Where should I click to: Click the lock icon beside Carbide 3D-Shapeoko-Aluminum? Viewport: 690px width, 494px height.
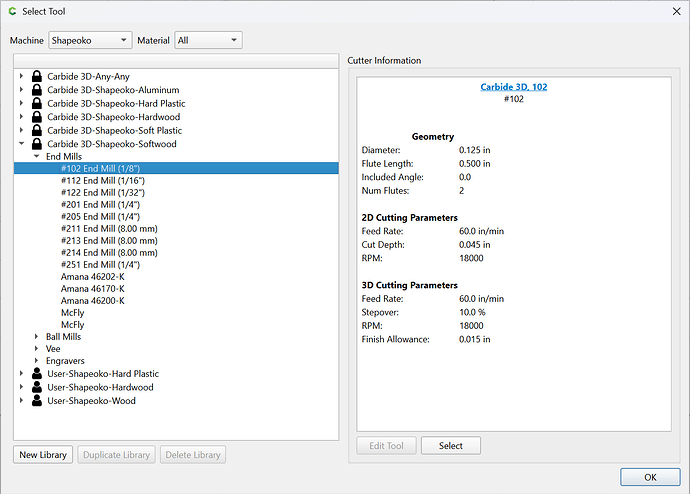[x=37, y=90]
